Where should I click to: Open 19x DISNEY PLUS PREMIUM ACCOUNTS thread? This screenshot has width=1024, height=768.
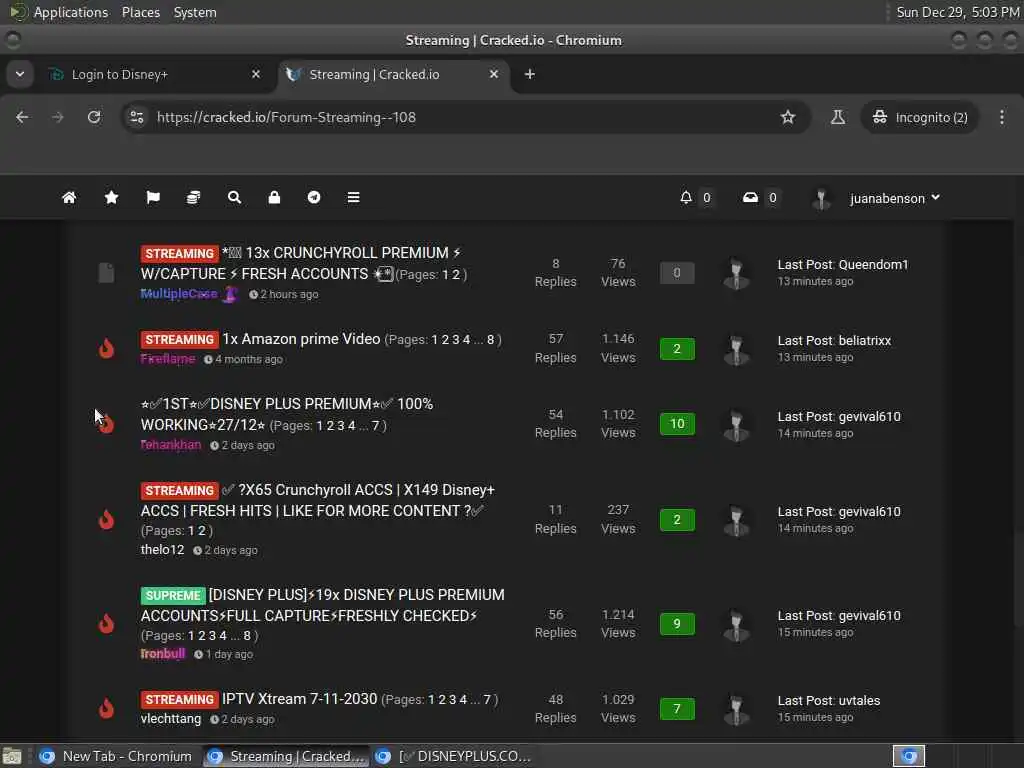(323, 605)
